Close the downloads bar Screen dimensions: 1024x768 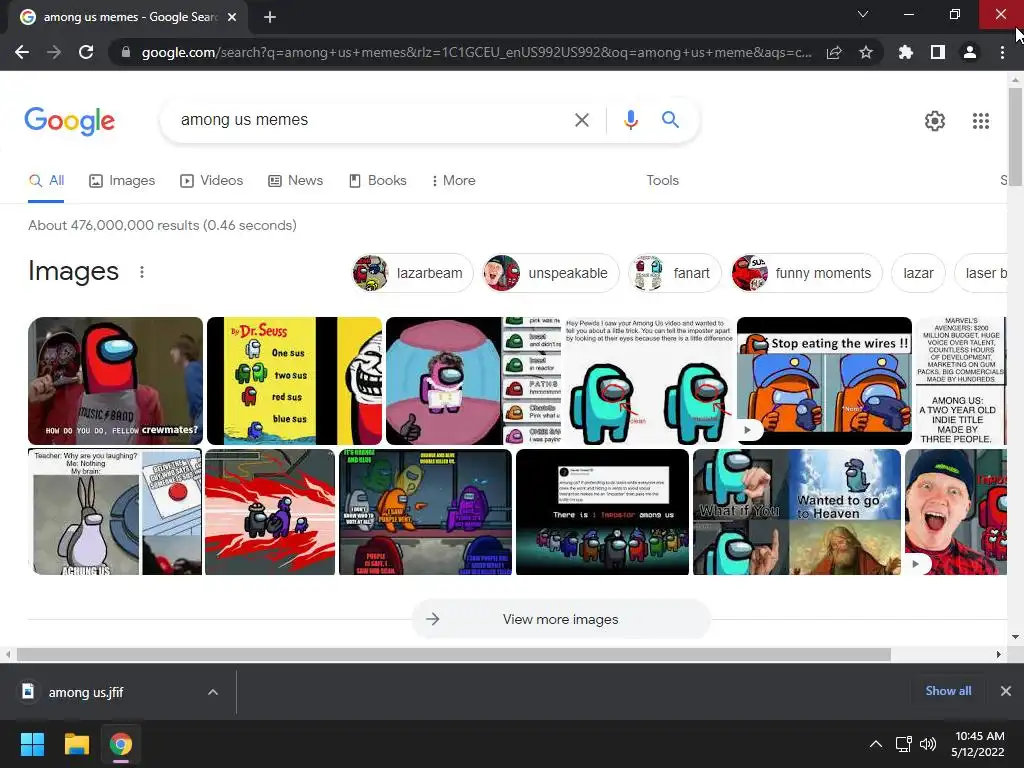point(1006,691)
